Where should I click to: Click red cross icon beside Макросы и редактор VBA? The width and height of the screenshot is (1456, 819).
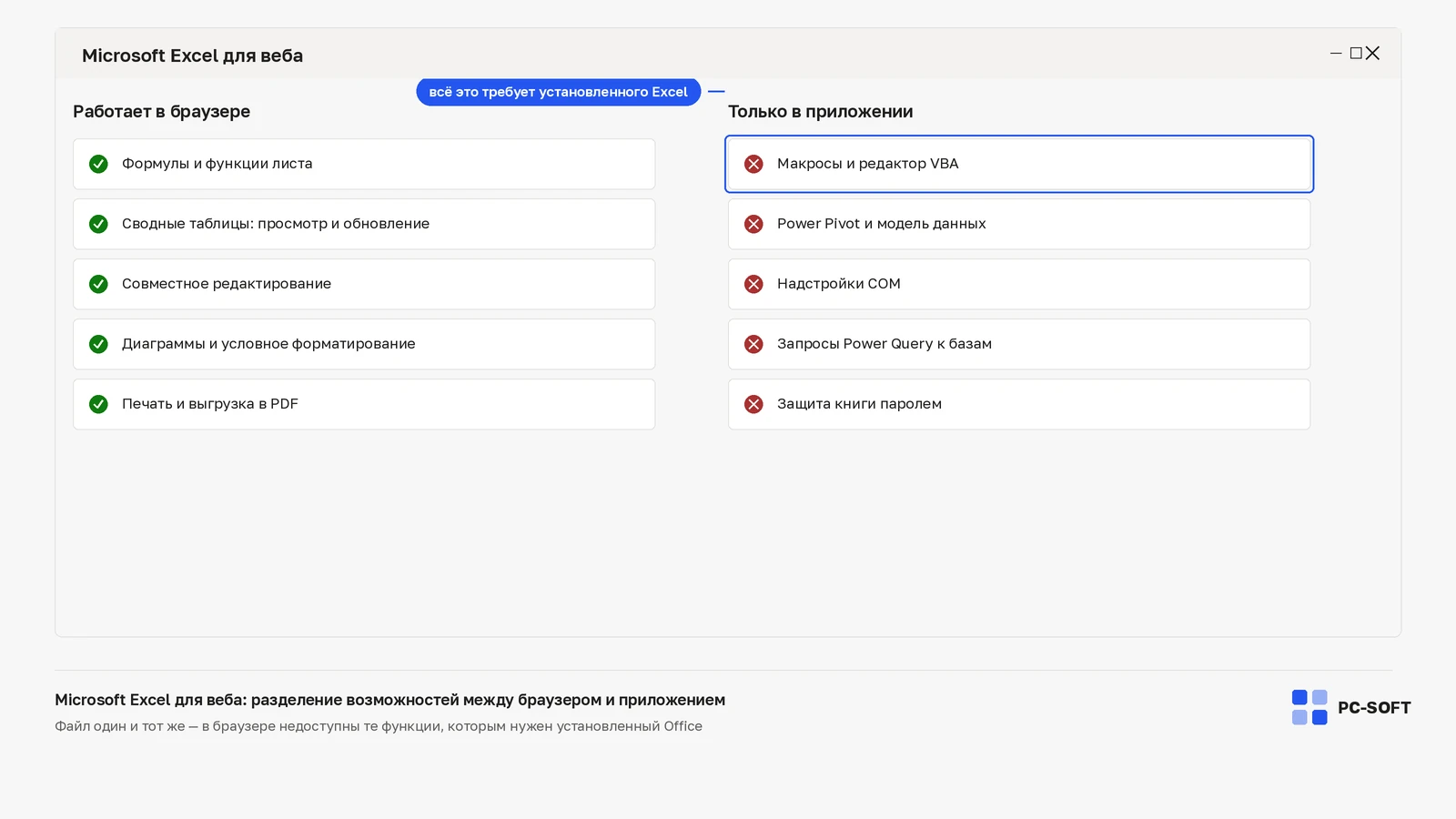[753, 164]
